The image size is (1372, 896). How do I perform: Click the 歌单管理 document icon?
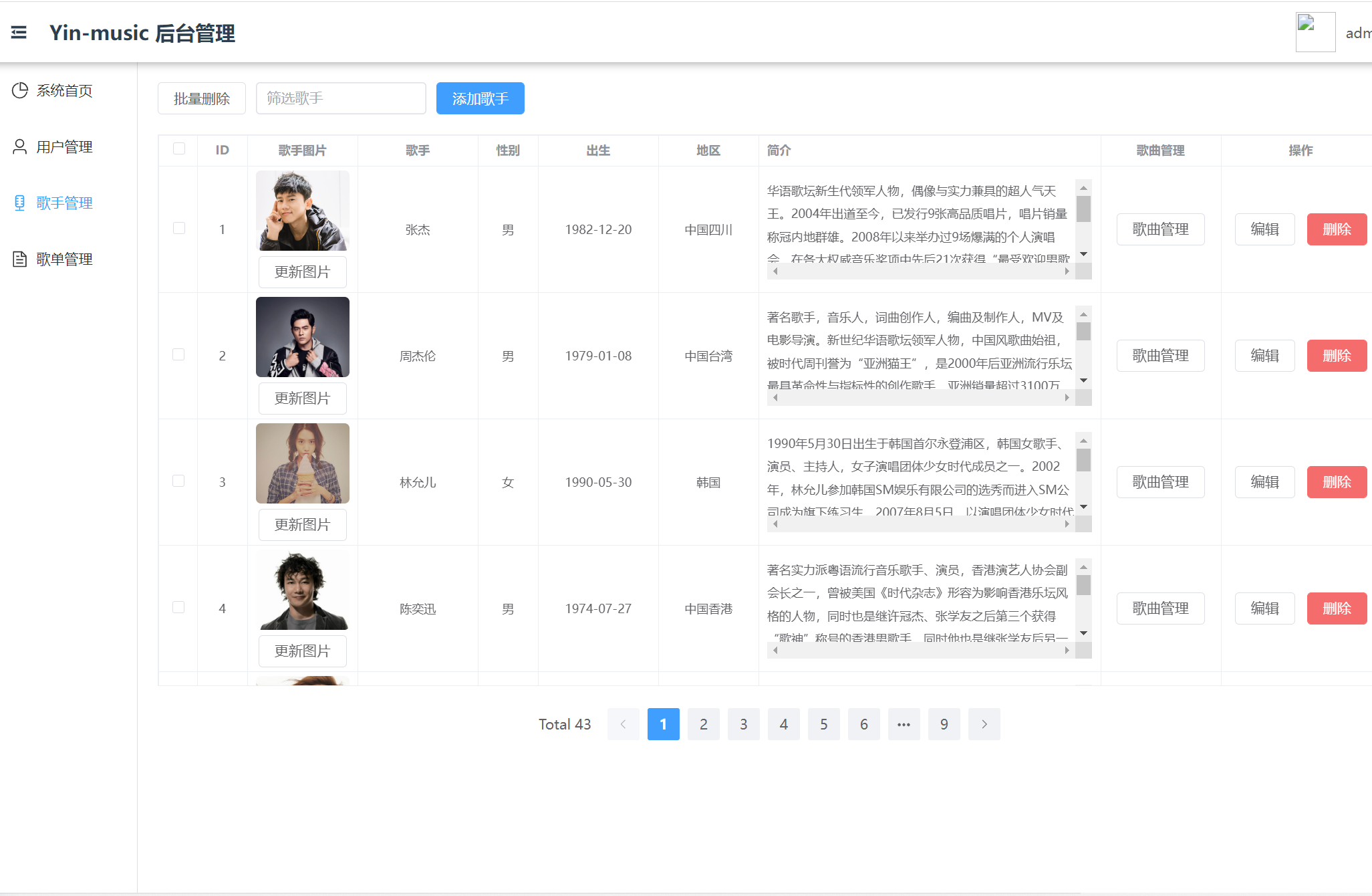coord(20,259)
